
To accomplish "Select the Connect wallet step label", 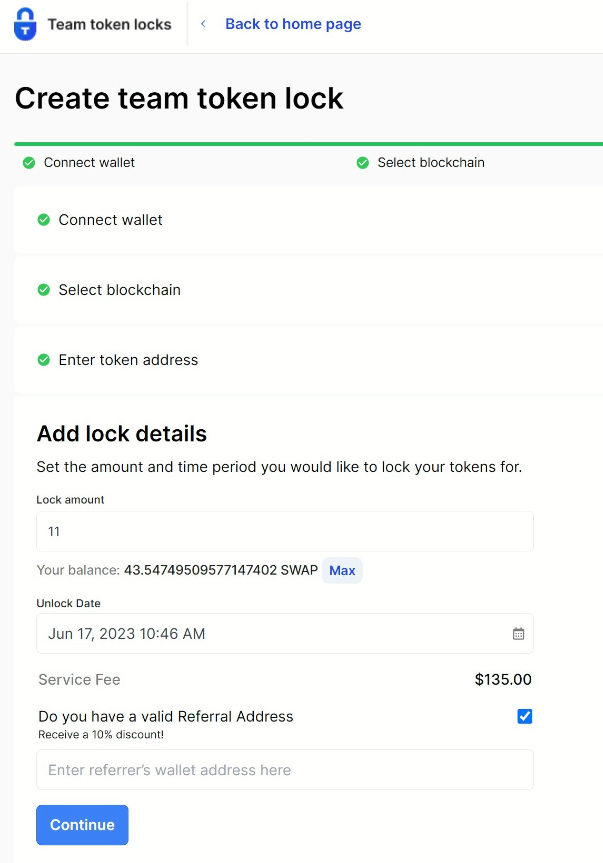I will (89, 162).
